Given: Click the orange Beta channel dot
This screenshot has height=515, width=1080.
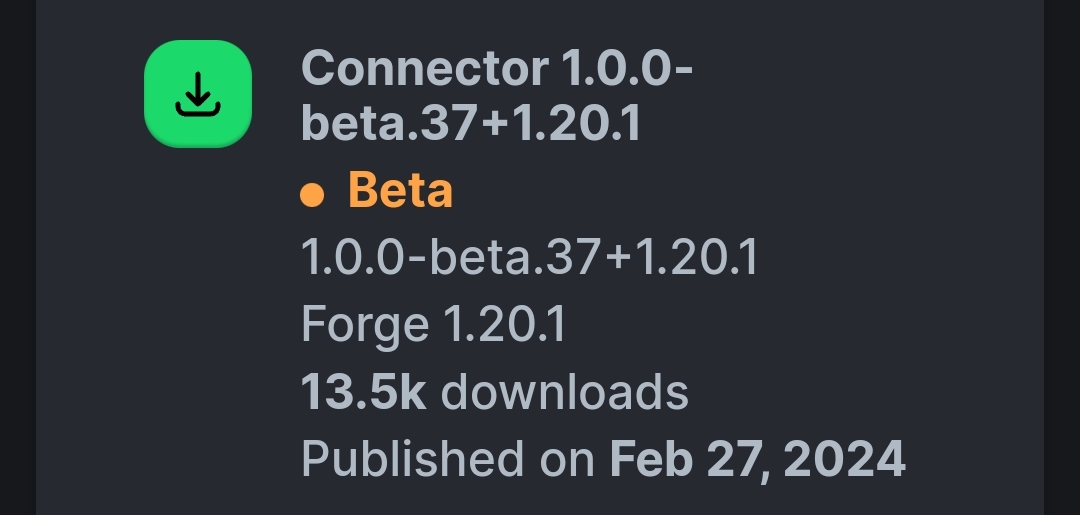Looking at the screenshot, I should 312,194.
